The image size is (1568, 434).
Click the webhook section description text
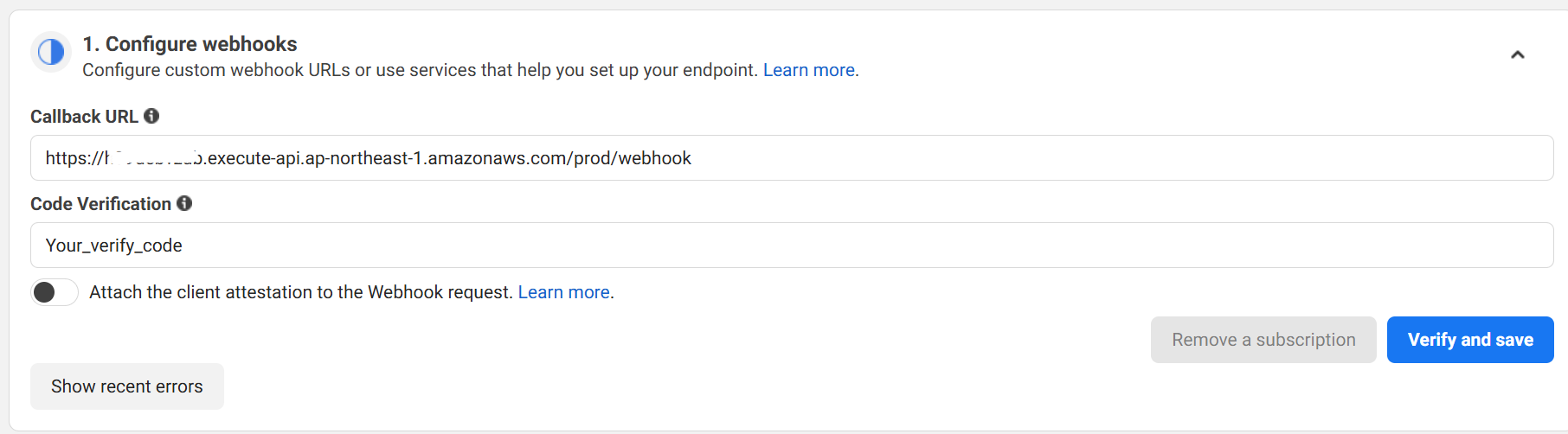point(420,70)
